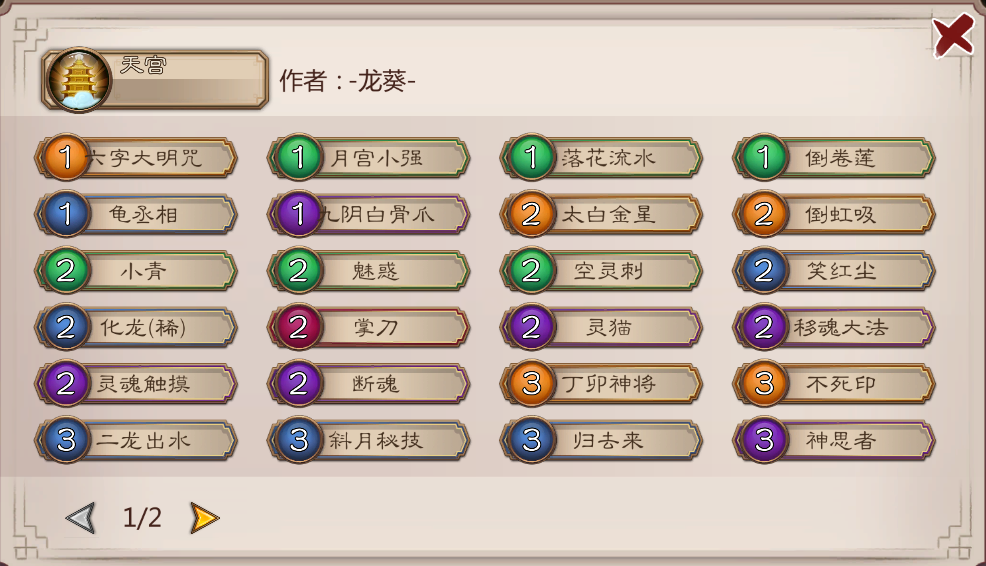Click the green cost orb on 小青
This screenshot has width=986, height=566.
[66, 270]
